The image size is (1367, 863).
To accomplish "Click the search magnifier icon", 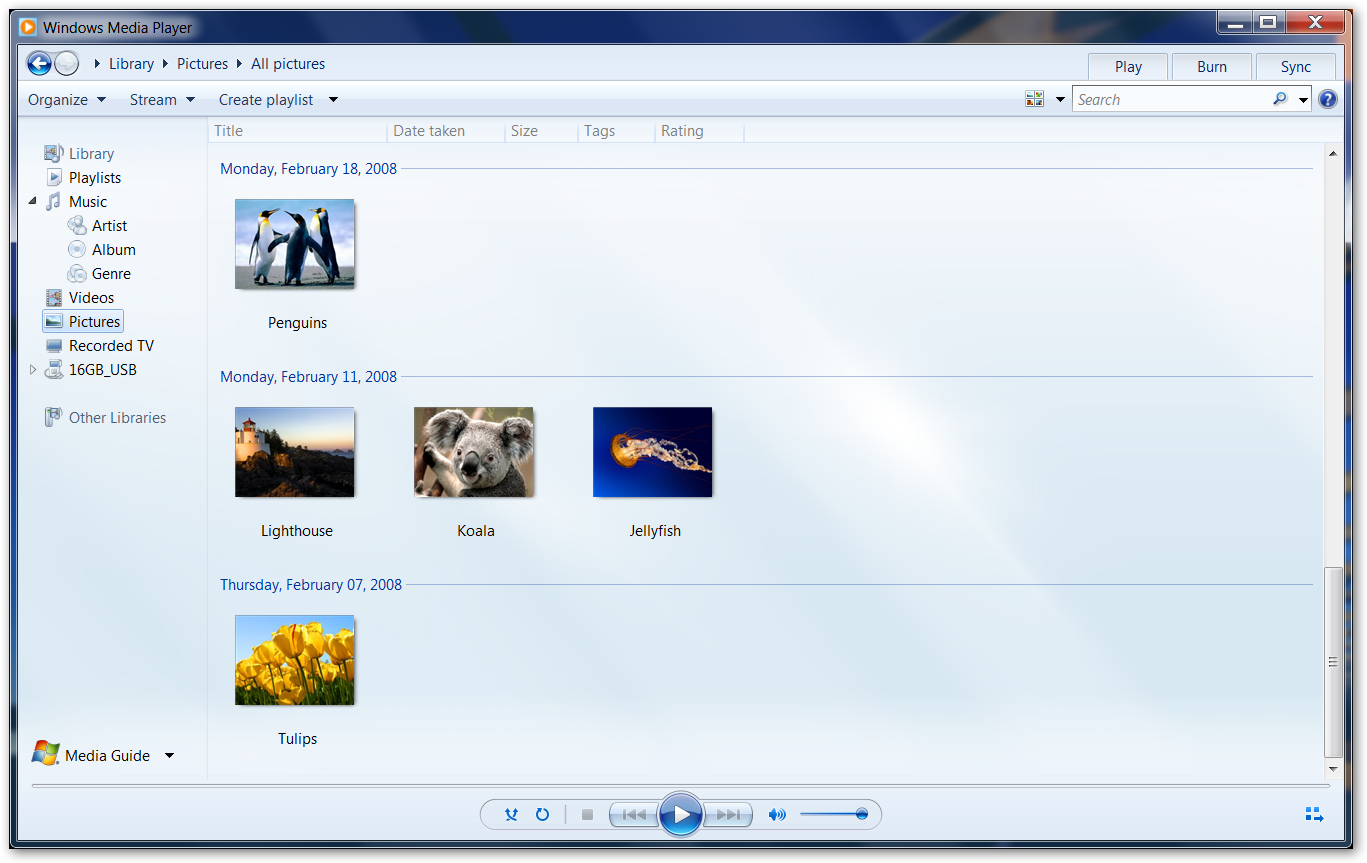I will [x=1280, y=99].
